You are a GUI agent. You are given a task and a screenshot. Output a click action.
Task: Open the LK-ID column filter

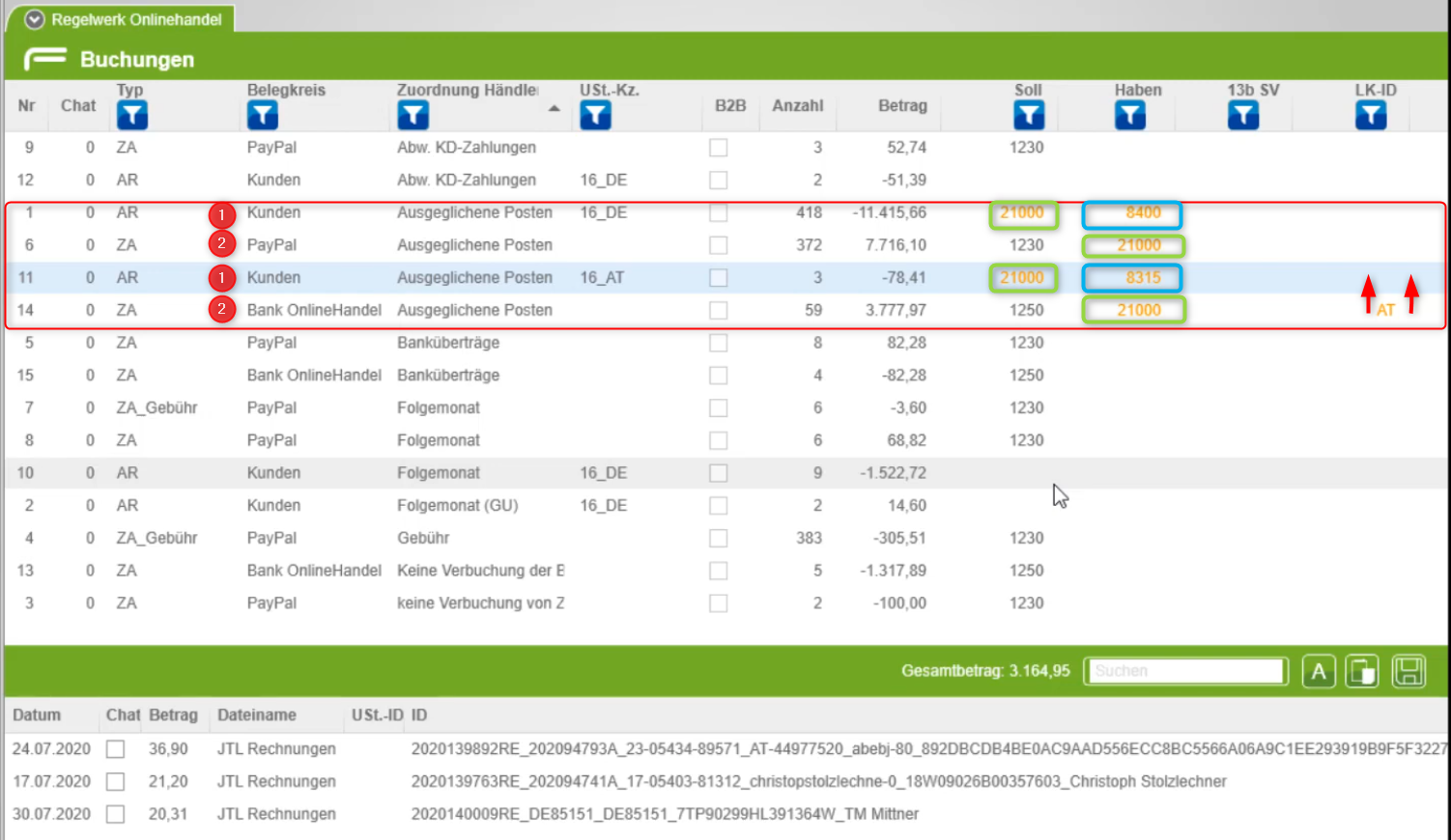click(1370, 116)
